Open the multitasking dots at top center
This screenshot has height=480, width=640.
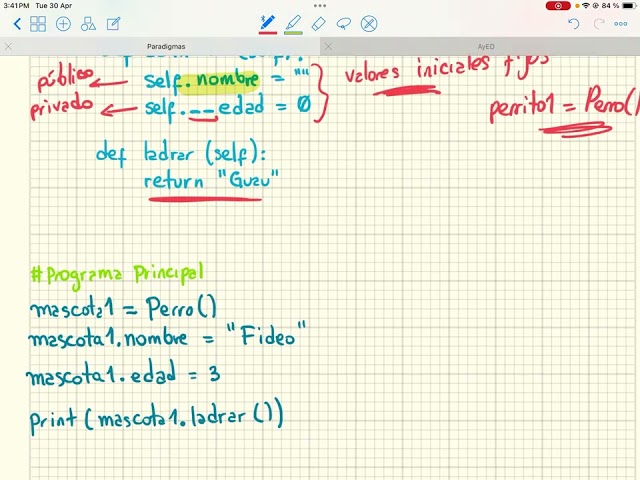(320, 6)
